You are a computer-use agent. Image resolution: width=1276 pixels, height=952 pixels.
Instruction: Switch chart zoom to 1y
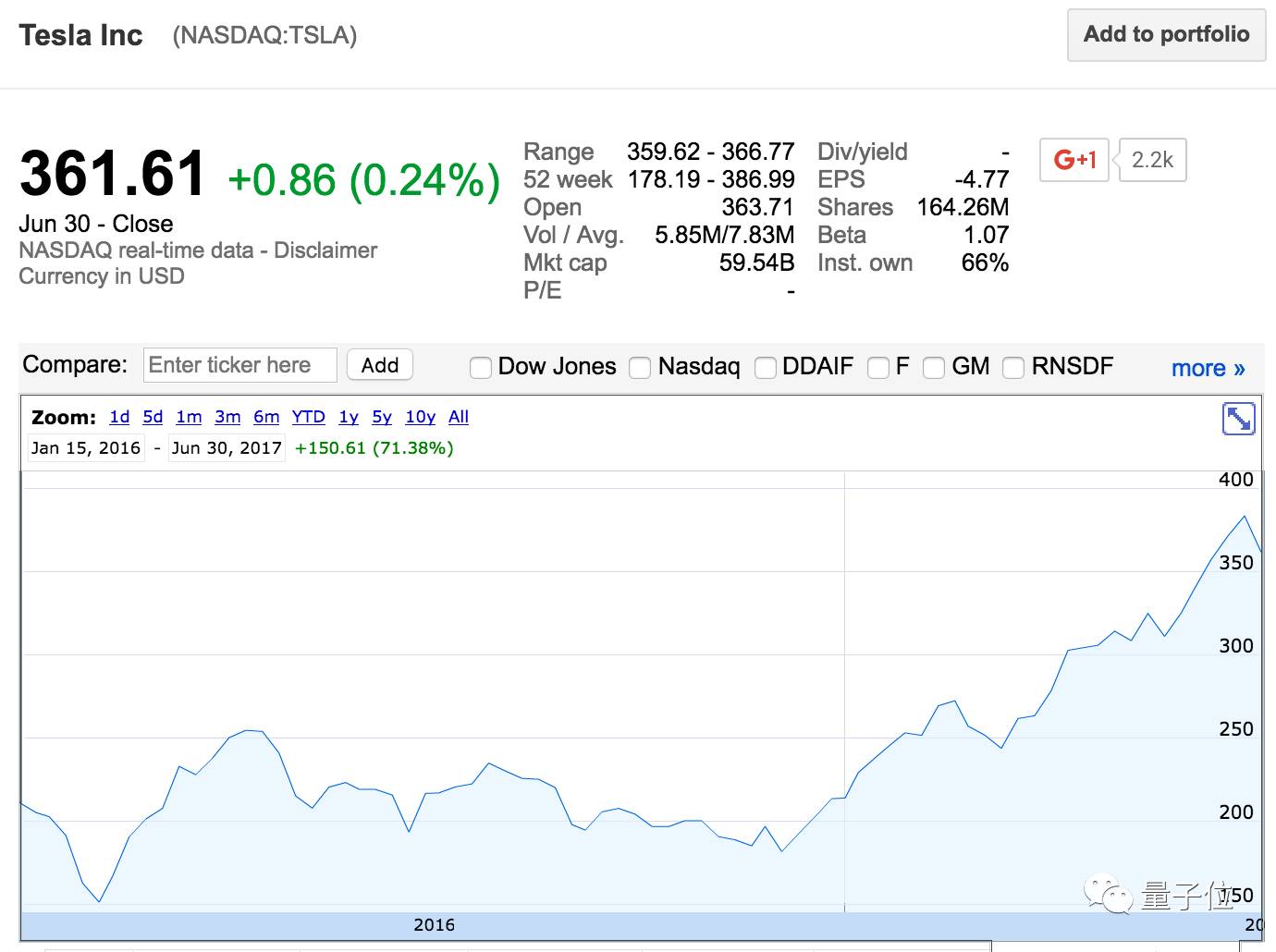coord(349,417)
